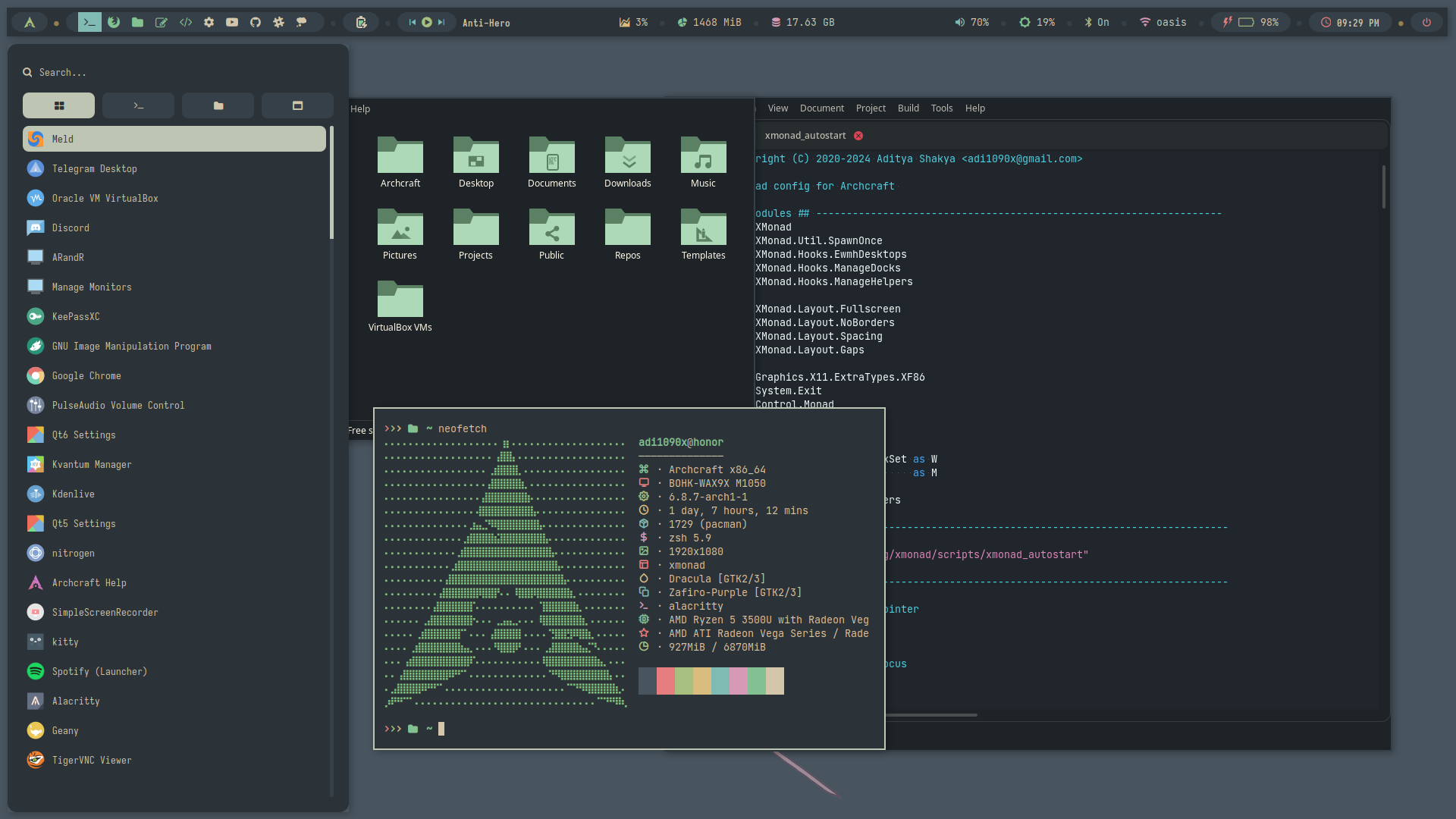Click the Archcraft logo menu button
This screenshot has width=1456, height=819.
(x=30, y=22)
